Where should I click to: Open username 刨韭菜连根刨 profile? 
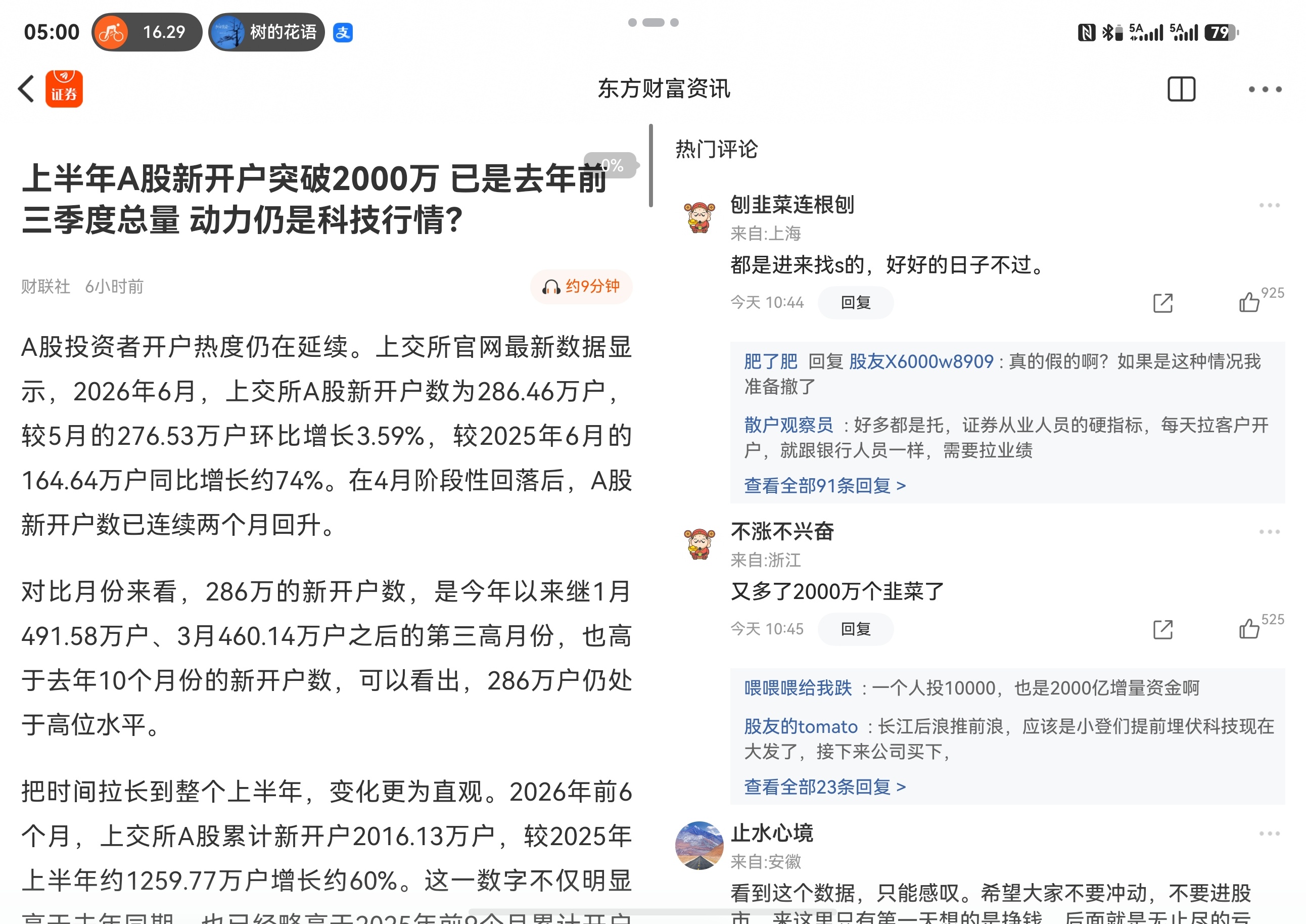(x=792, y=205)
